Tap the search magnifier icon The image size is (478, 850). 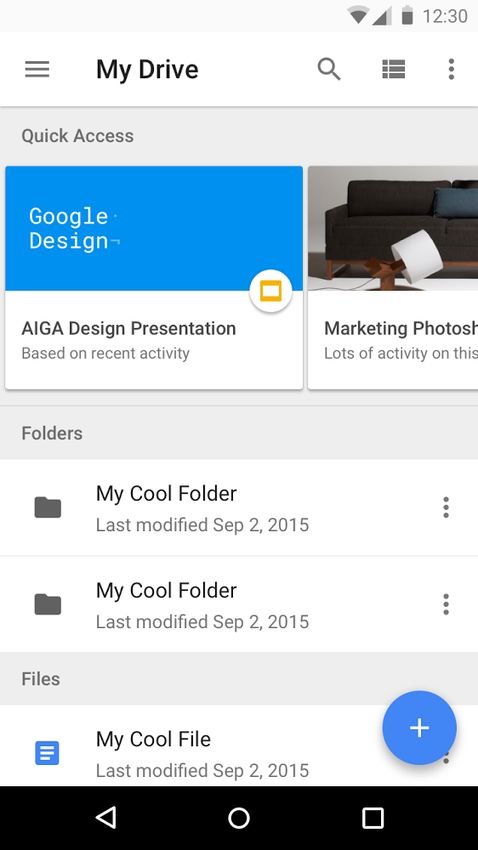click(x=329, y=69)
